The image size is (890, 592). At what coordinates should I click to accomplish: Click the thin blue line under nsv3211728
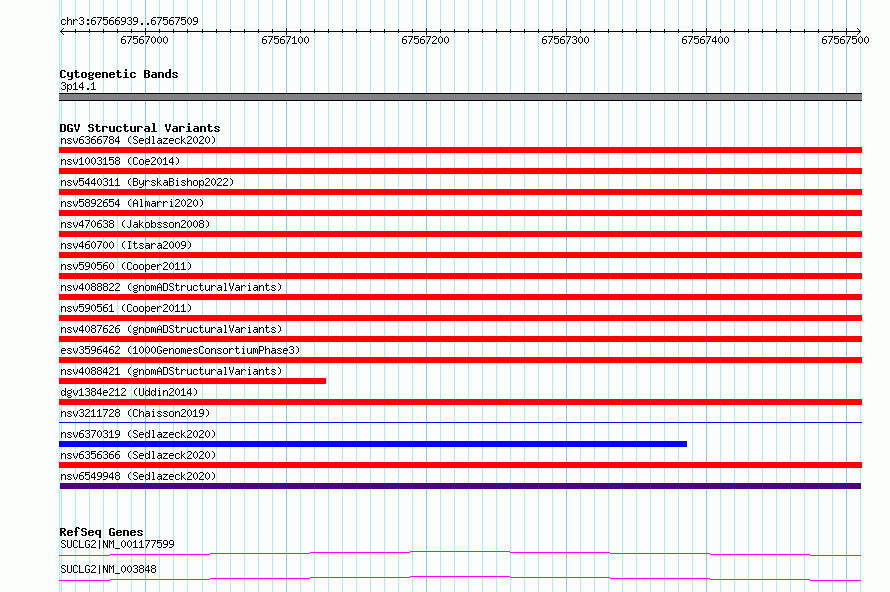[460, 422]
